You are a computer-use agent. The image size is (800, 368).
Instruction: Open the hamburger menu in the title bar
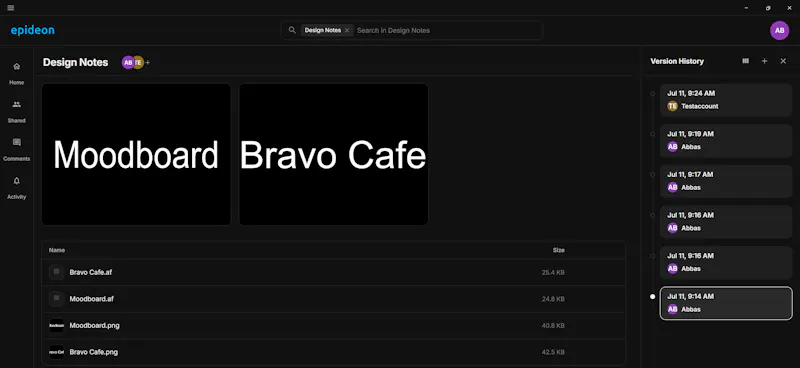tap(11, 8)
